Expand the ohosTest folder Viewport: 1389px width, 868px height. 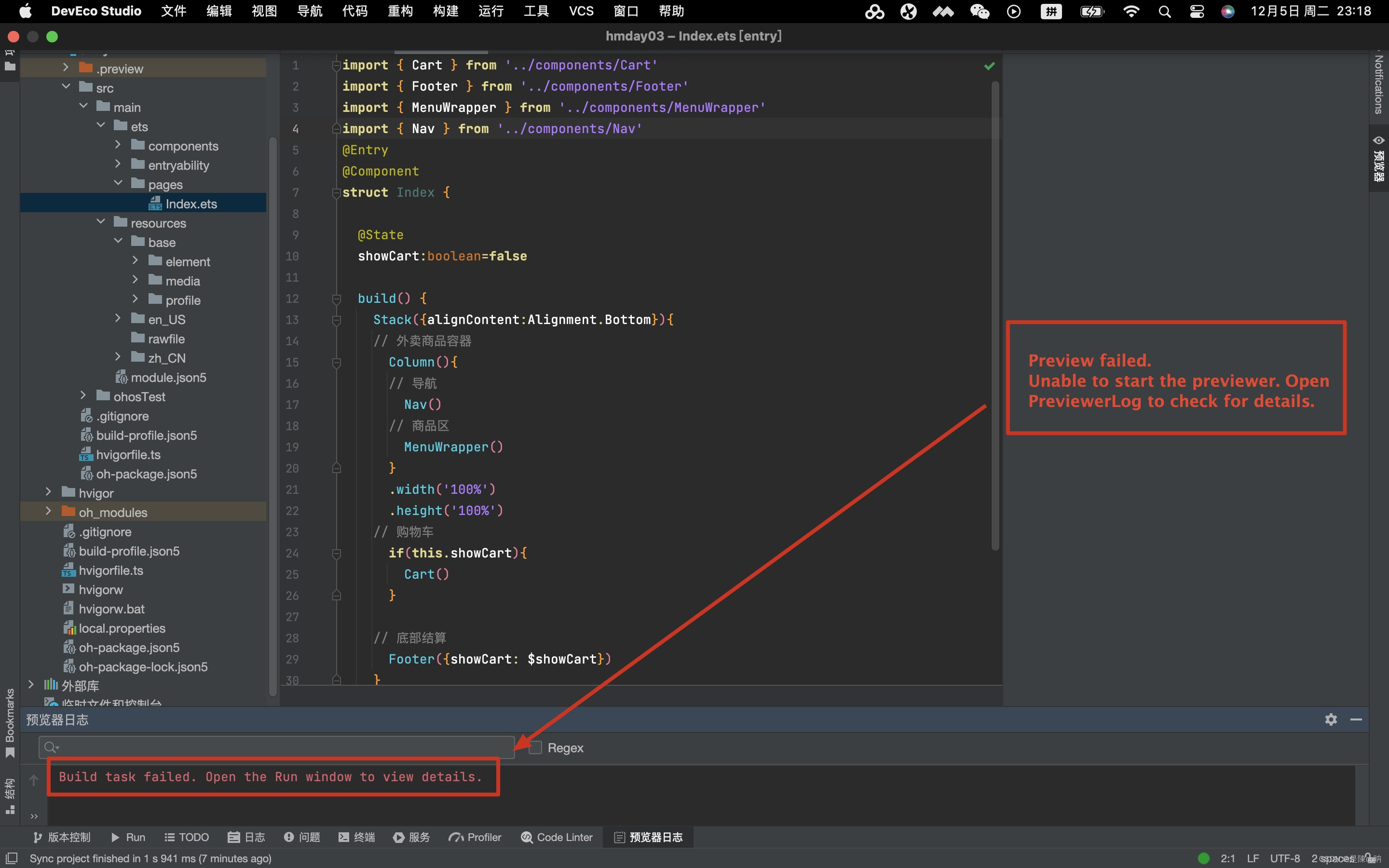tap(82, 396)
